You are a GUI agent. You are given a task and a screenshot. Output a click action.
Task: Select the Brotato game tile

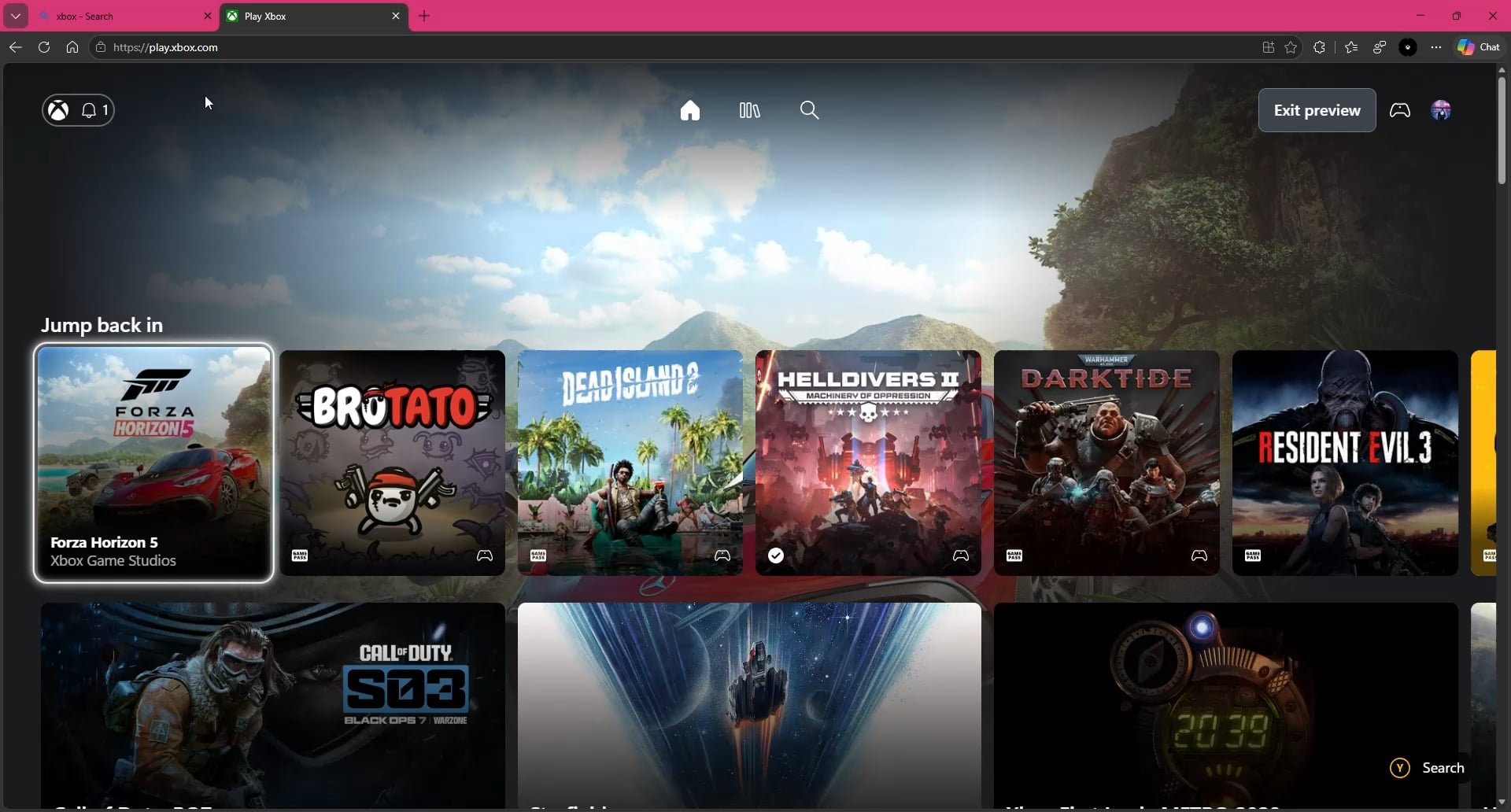[392, 463]
